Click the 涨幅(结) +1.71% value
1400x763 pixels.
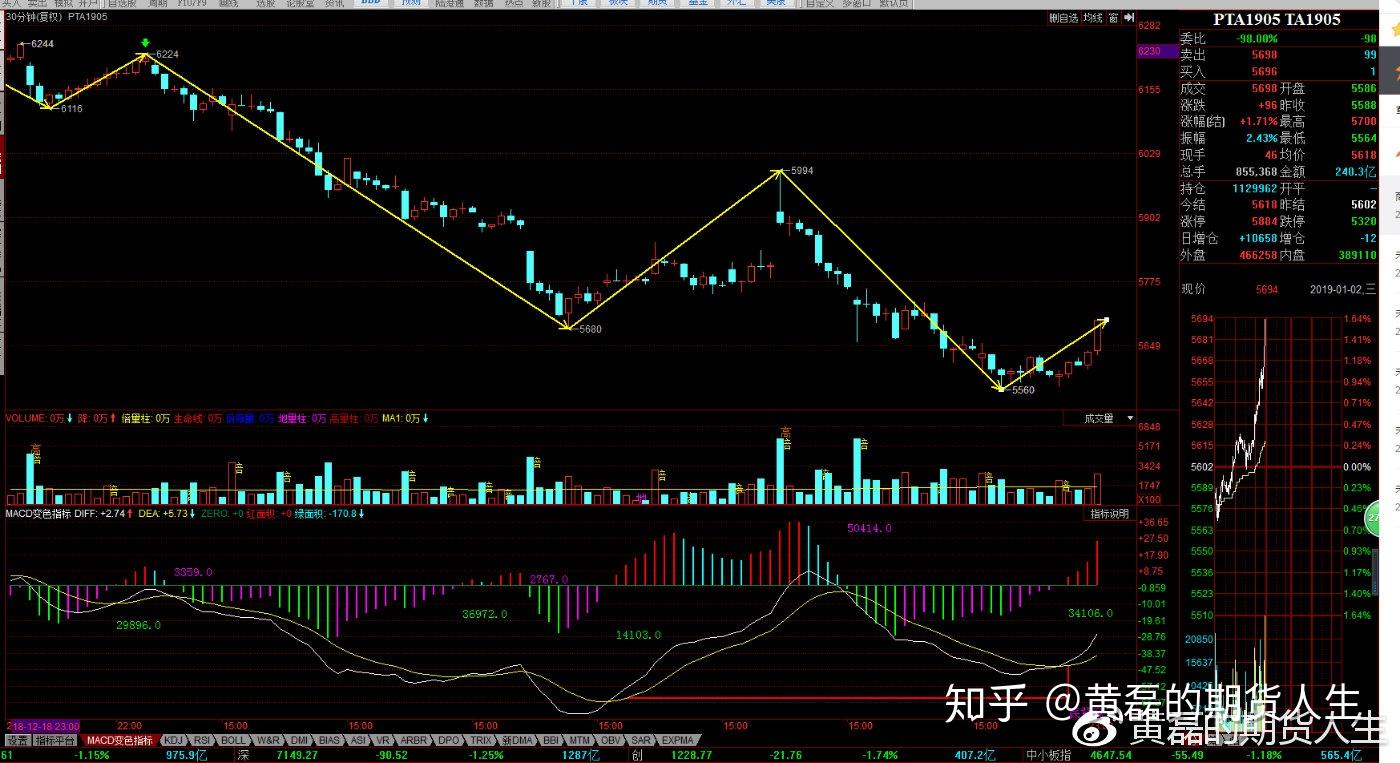click(x=1258, y=121)
